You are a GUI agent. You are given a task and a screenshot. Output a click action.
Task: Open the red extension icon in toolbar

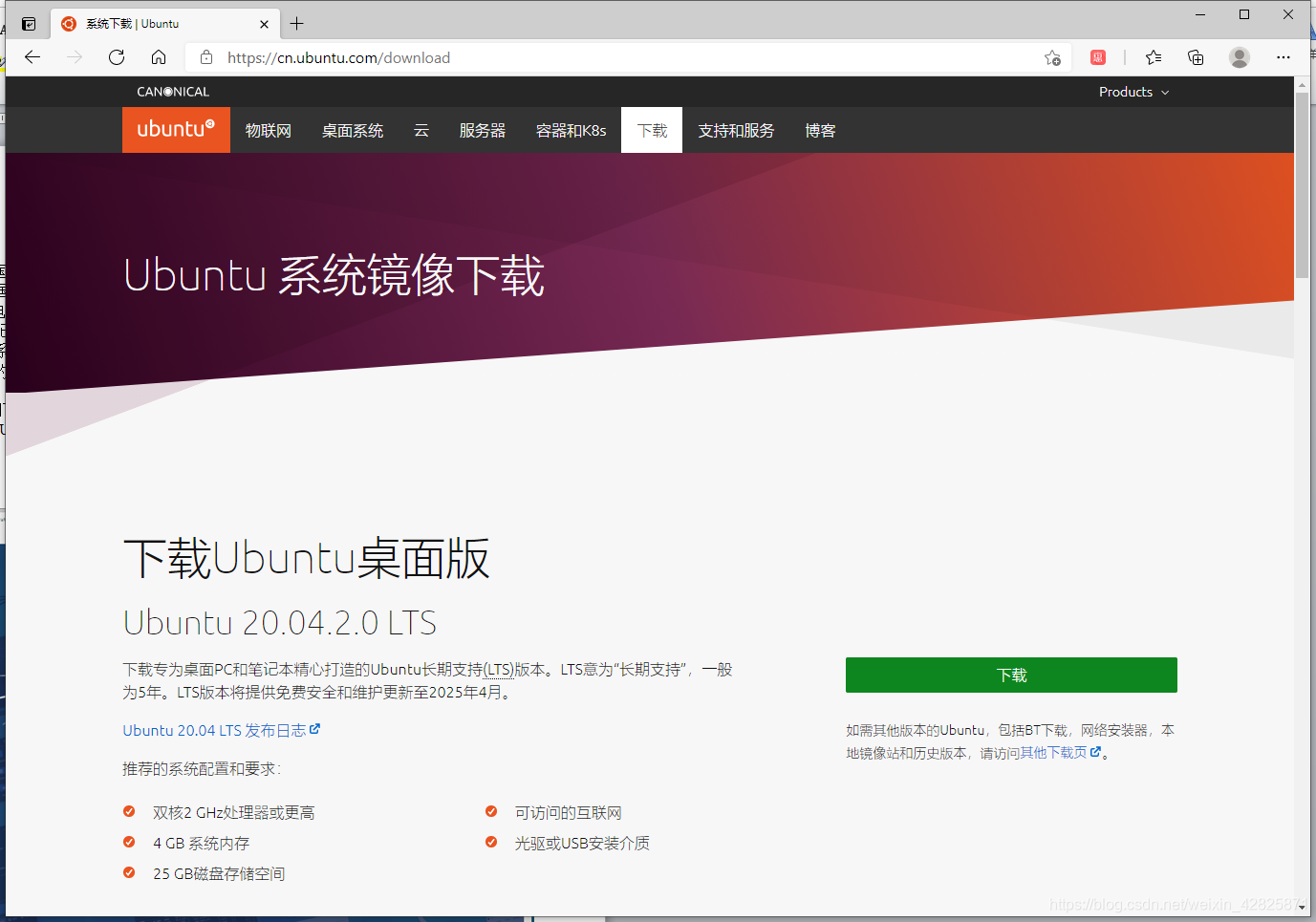tap(1098, 57)
